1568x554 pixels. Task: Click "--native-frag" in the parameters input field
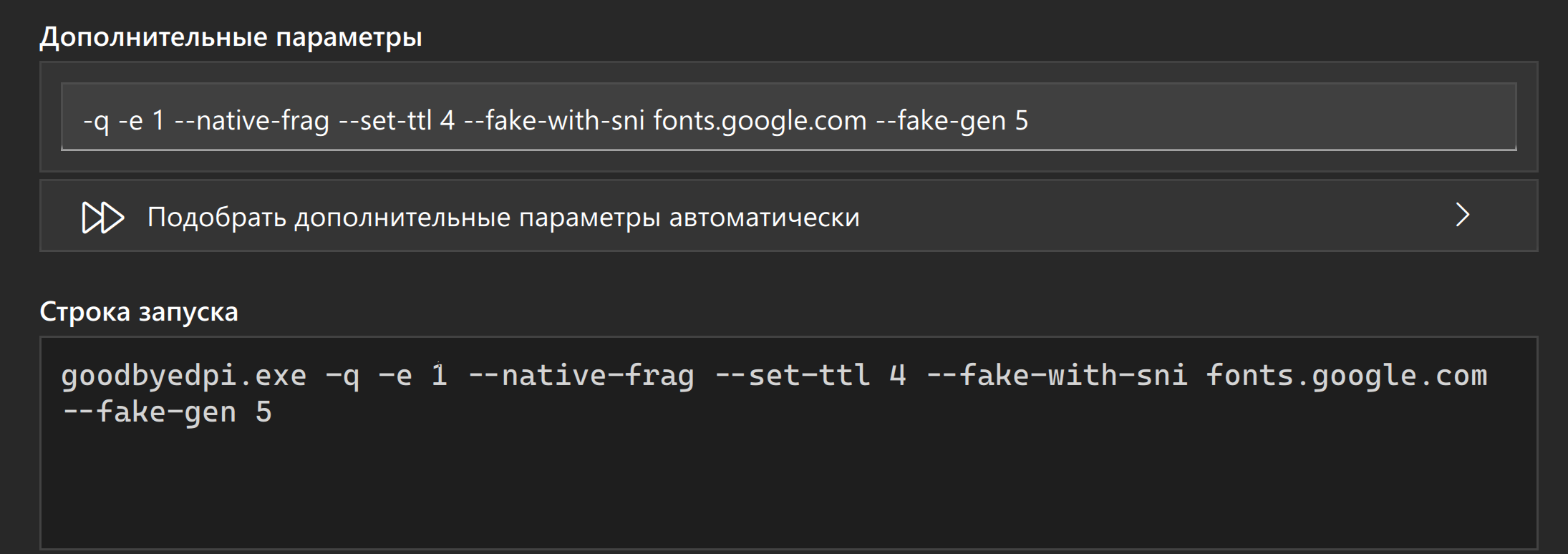tap(252, 120)
